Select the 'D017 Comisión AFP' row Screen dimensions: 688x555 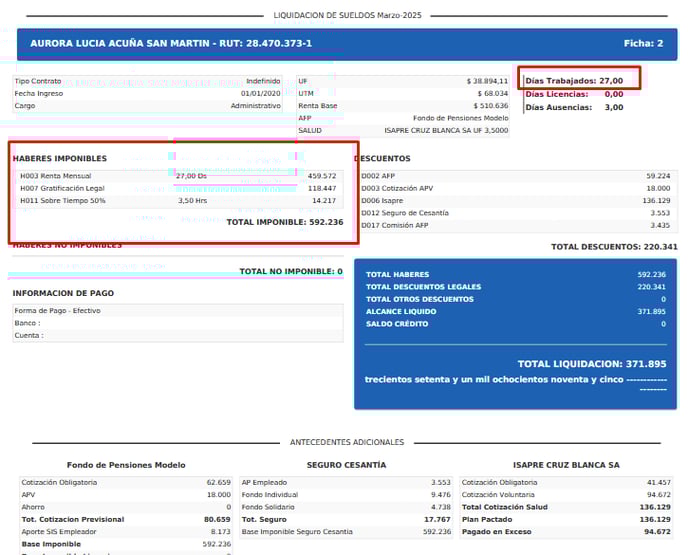(519, 225)
